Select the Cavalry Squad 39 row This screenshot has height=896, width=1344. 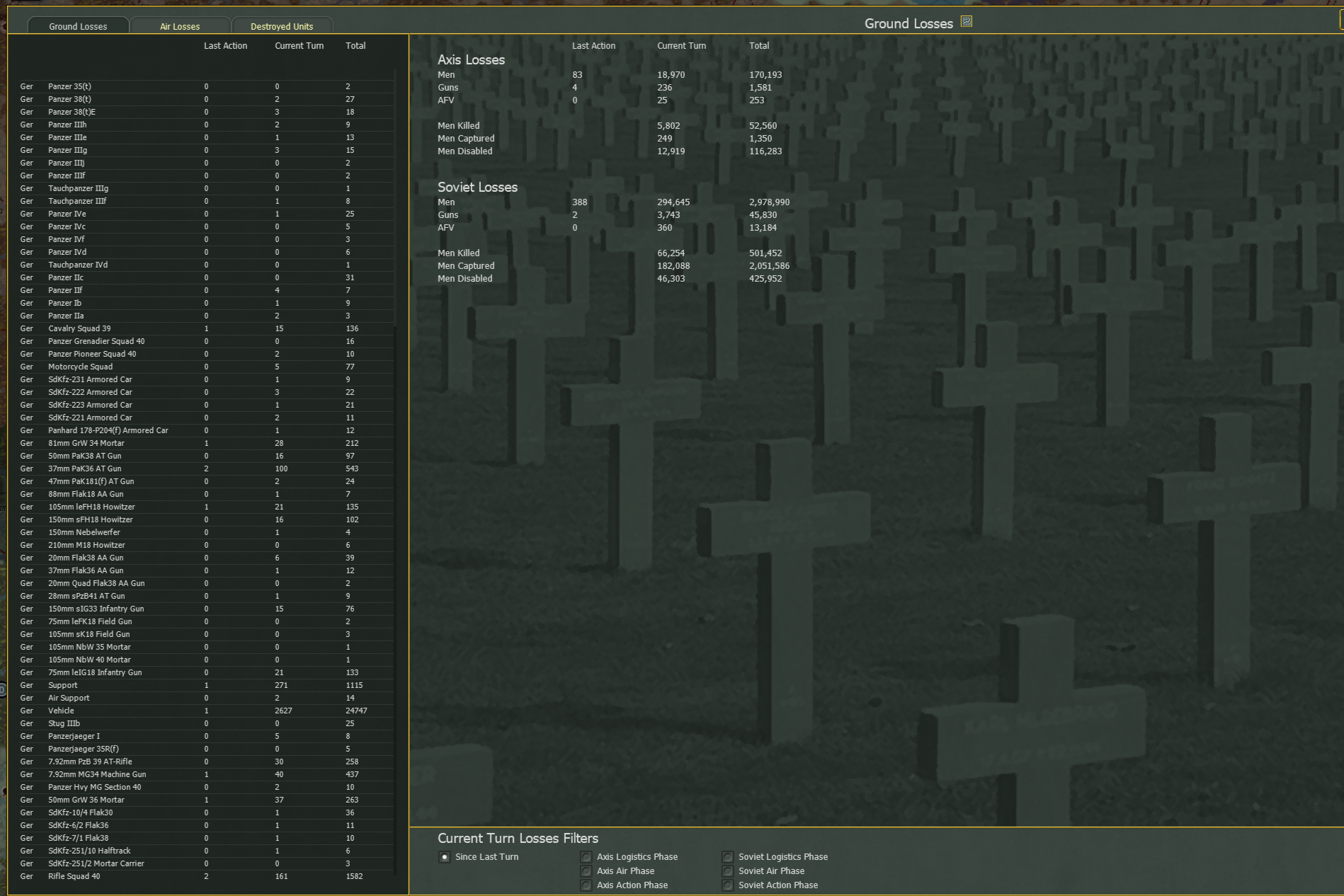(79, 328)
